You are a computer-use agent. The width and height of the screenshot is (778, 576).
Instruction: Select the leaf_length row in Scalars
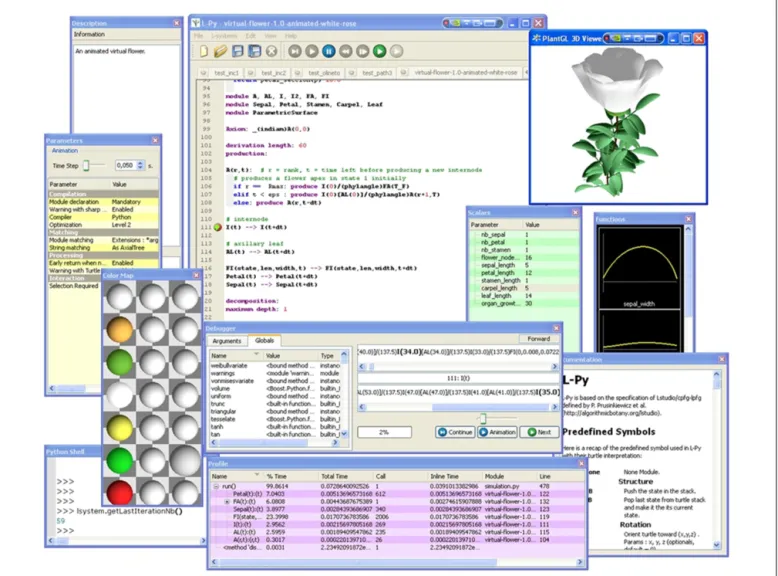[524, 296]
